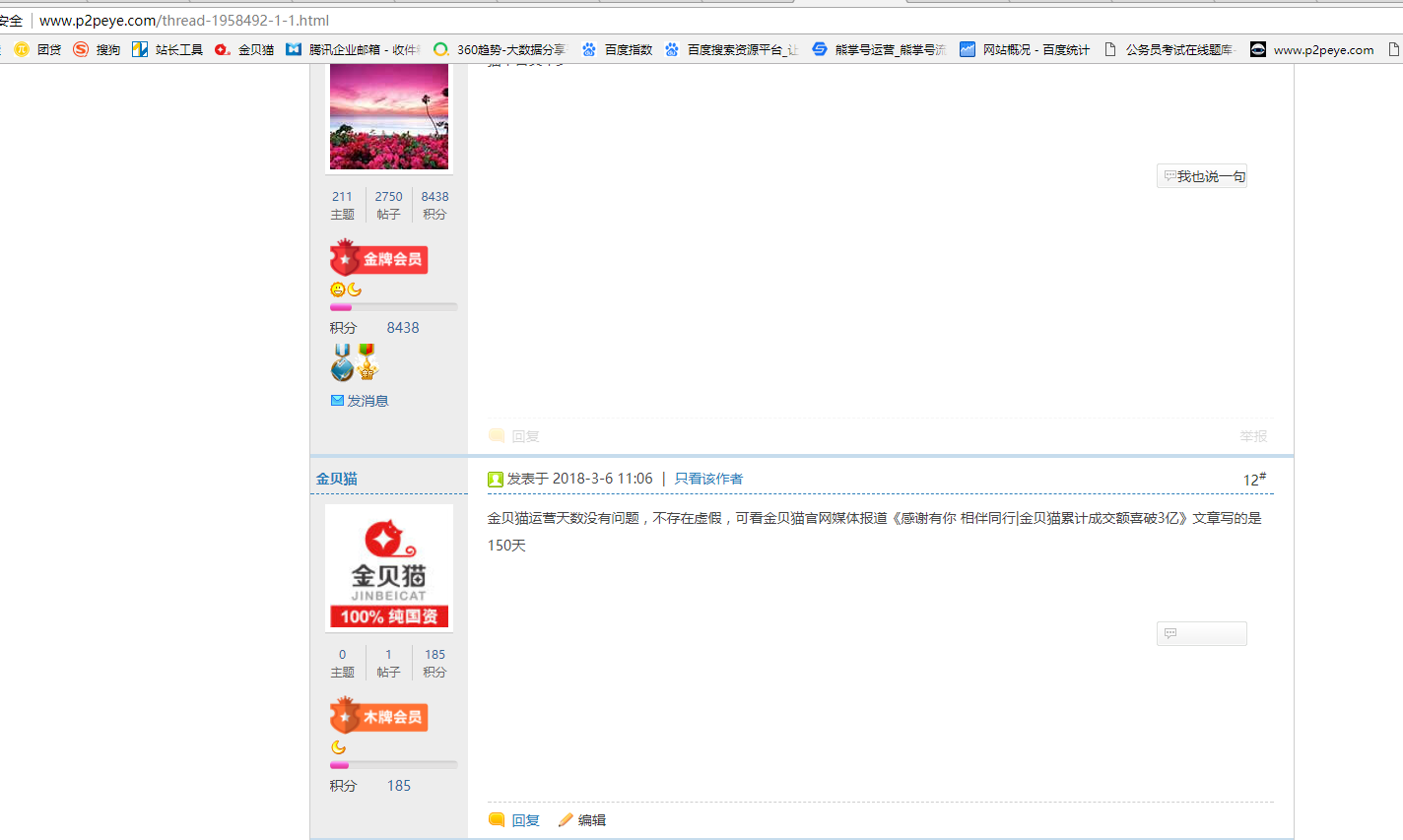
Task: Open the 网站概况 - 百度统计 bookmark
Action: coord(1025,49)
